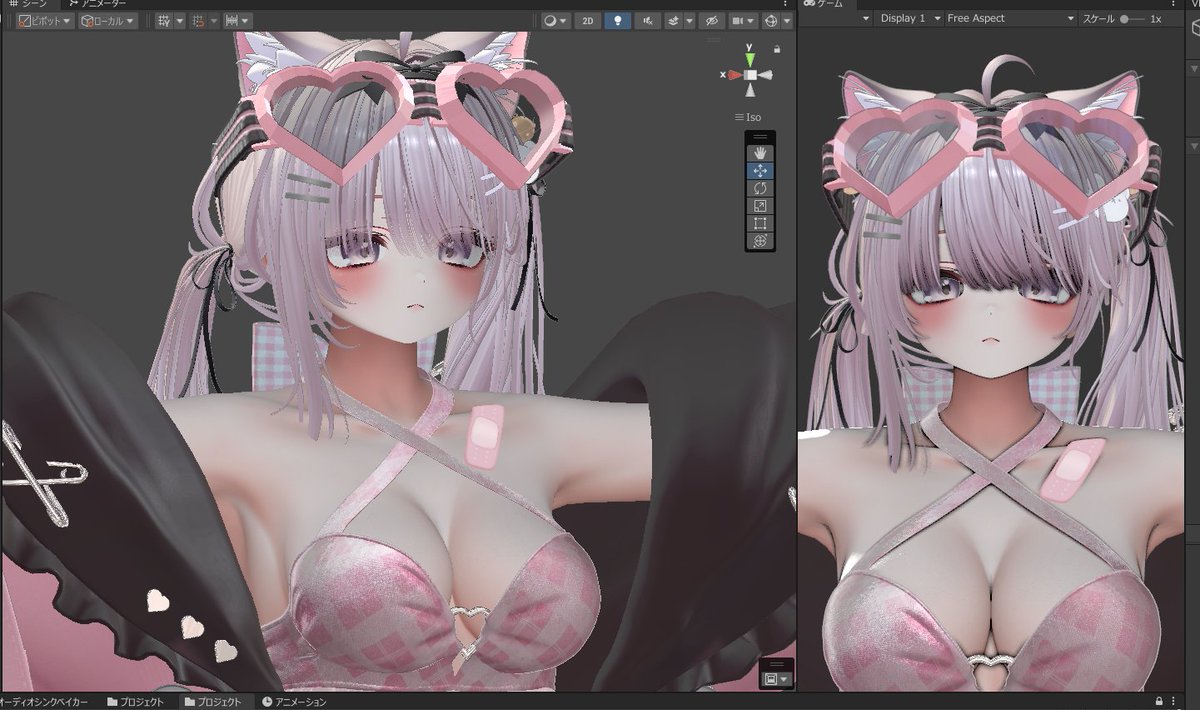Toggle 2D view mode
1200x710 pixels.
point(588,20)
